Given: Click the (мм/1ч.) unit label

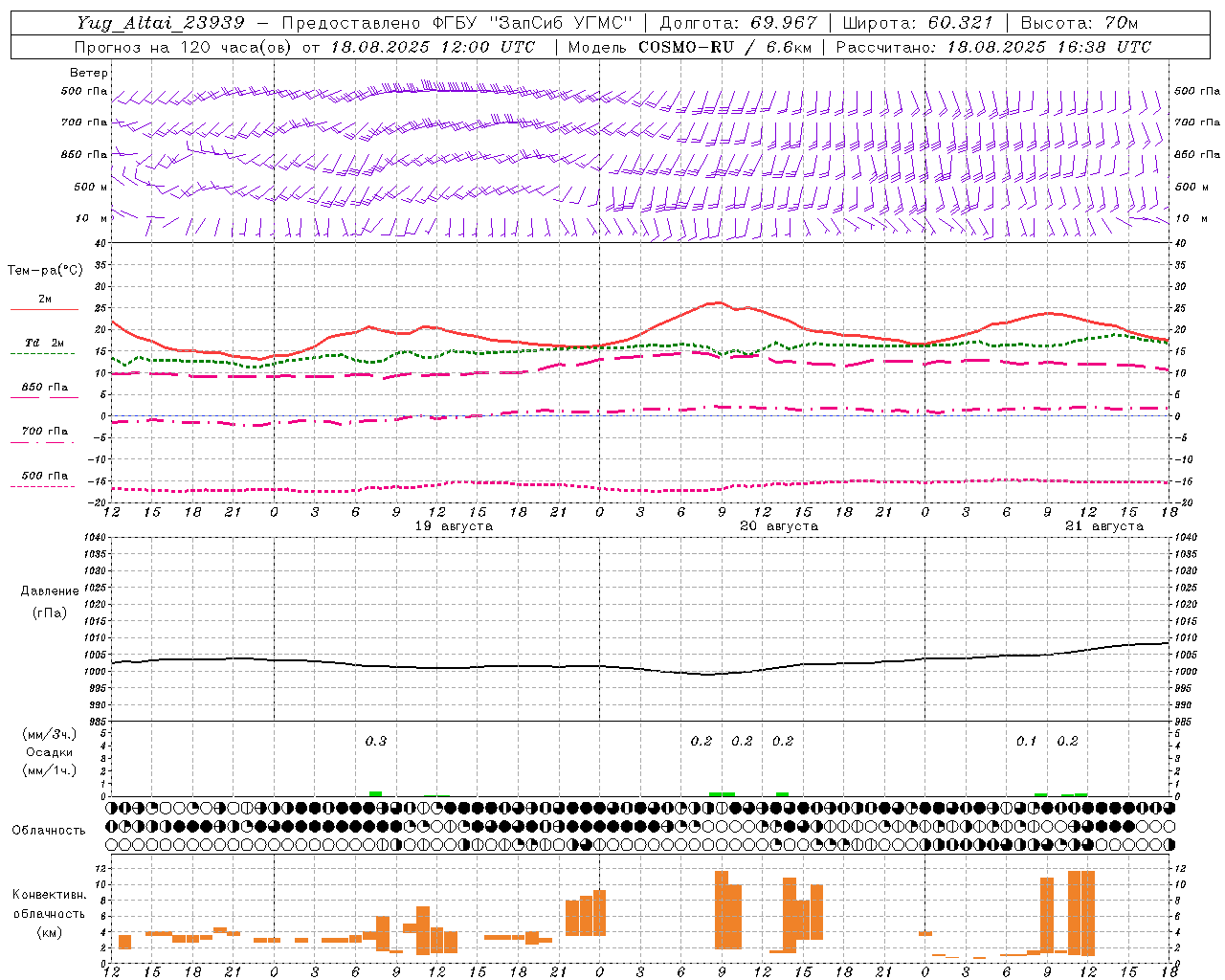Looking at the screenshot, I should pyautogui.click(x=50, y=770).
